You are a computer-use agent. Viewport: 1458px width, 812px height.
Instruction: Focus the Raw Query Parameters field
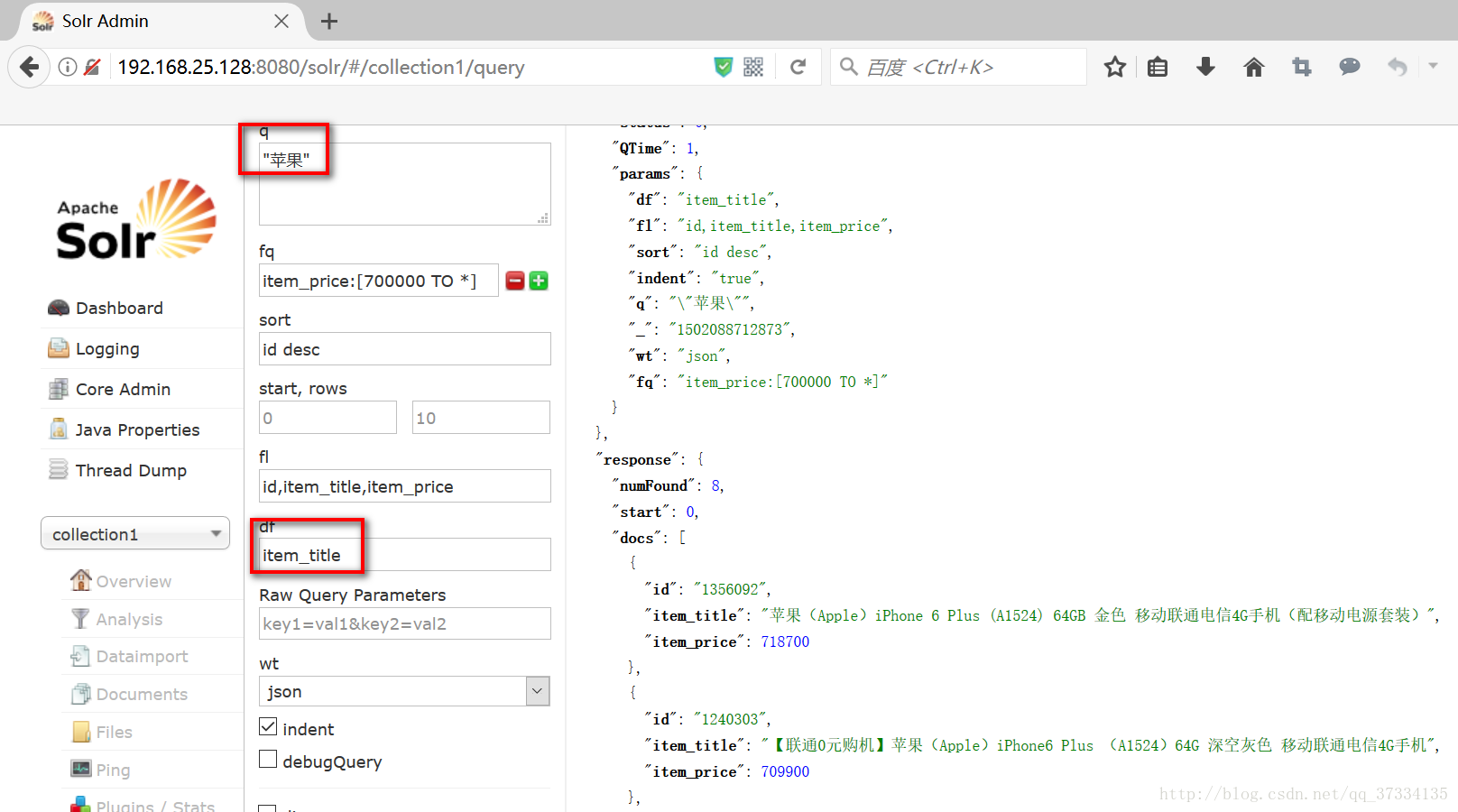(405, 623)
